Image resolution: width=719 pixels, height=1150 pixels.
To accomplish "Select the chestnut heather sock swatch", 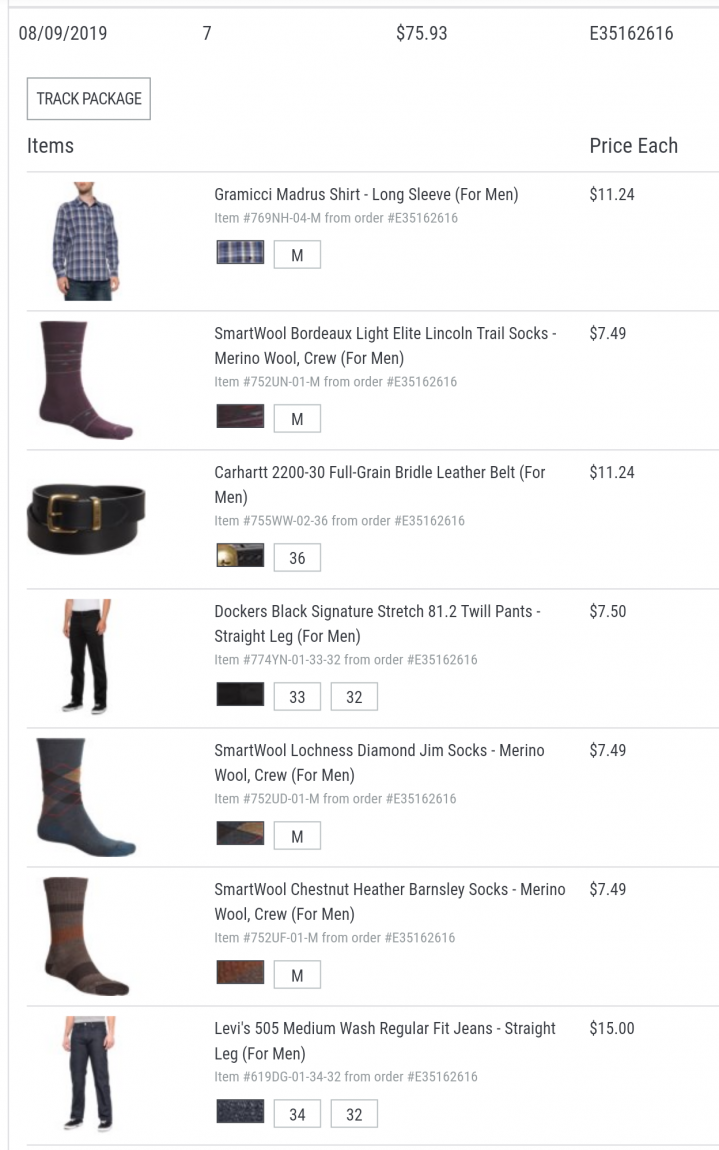I will [240, 972].
